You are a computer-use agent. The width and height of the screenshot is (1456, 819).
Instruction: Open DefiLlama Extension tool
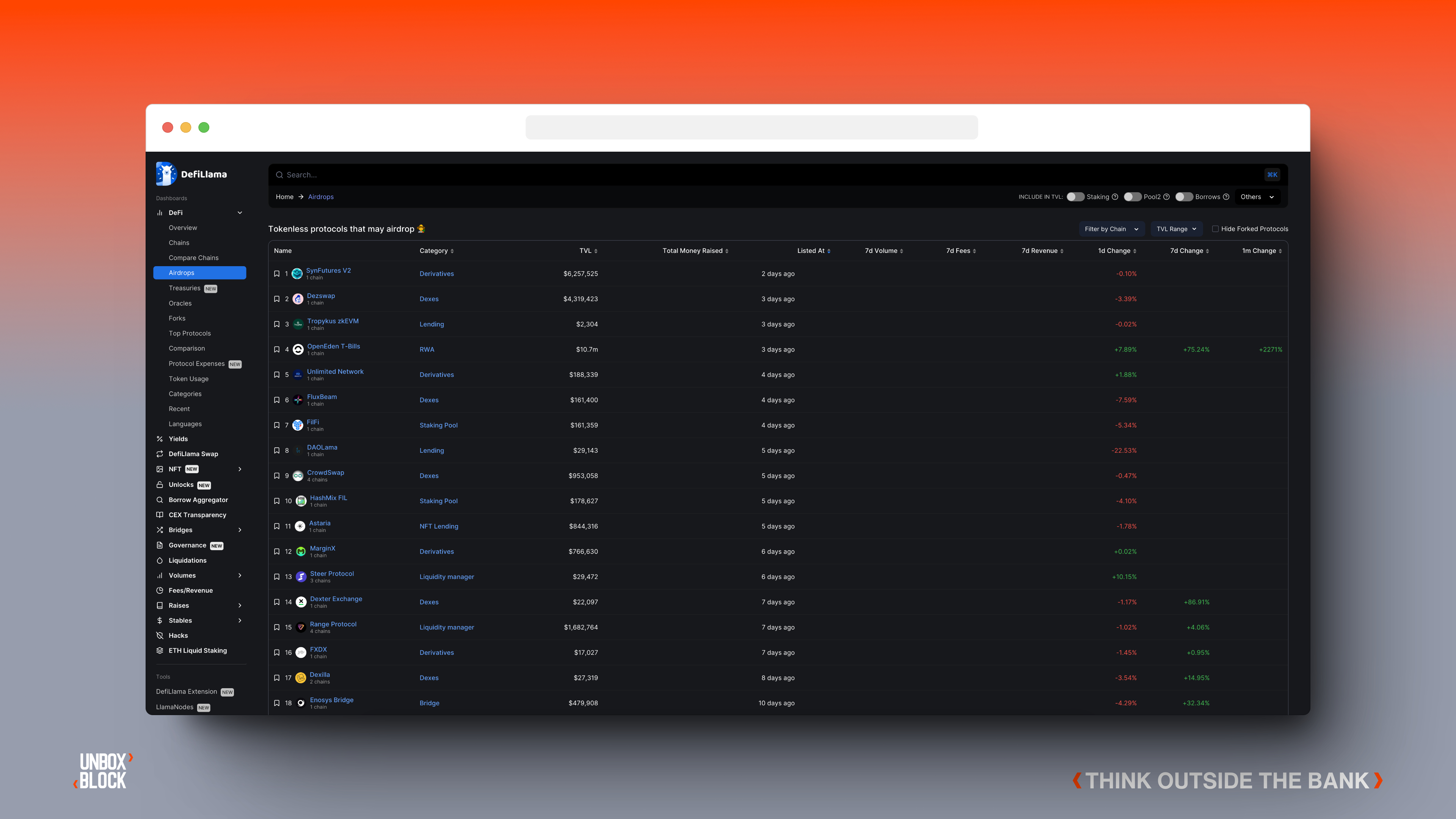click(187, 692)
